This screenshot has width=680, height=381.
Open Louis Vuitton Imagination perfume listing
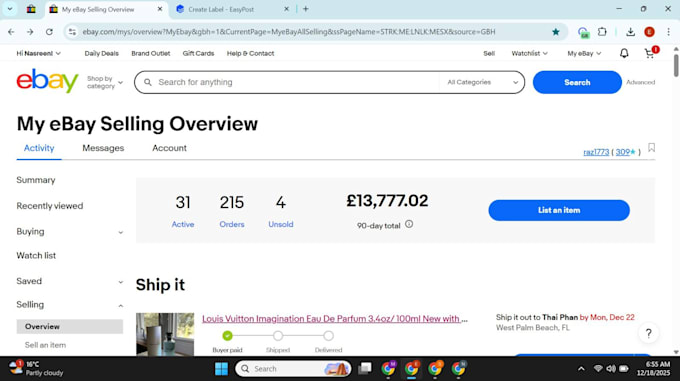click(335, 319)
